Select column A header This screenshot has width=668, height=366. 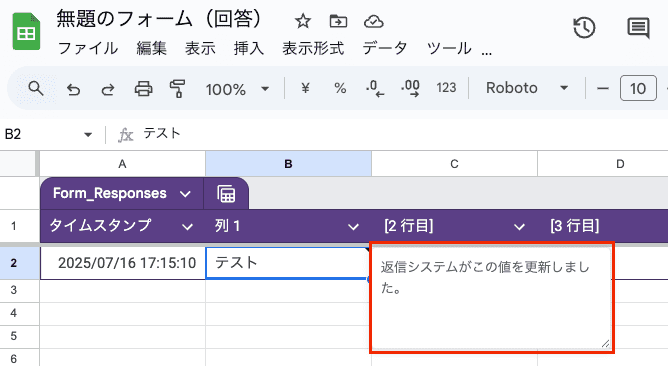(x=122, y=164)
